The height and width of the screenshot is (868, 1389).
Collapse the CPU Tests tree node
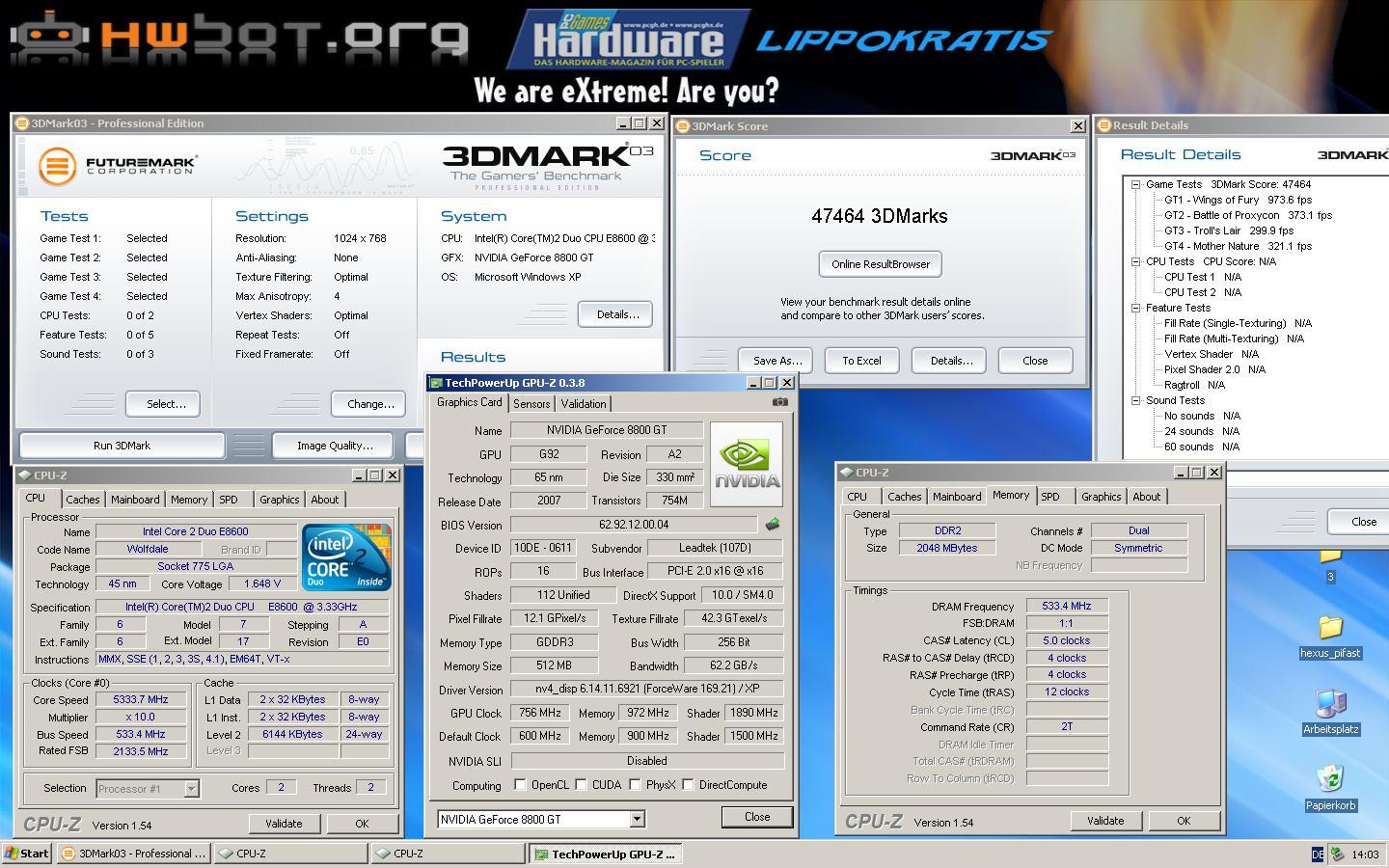[x=1136, y=261]
